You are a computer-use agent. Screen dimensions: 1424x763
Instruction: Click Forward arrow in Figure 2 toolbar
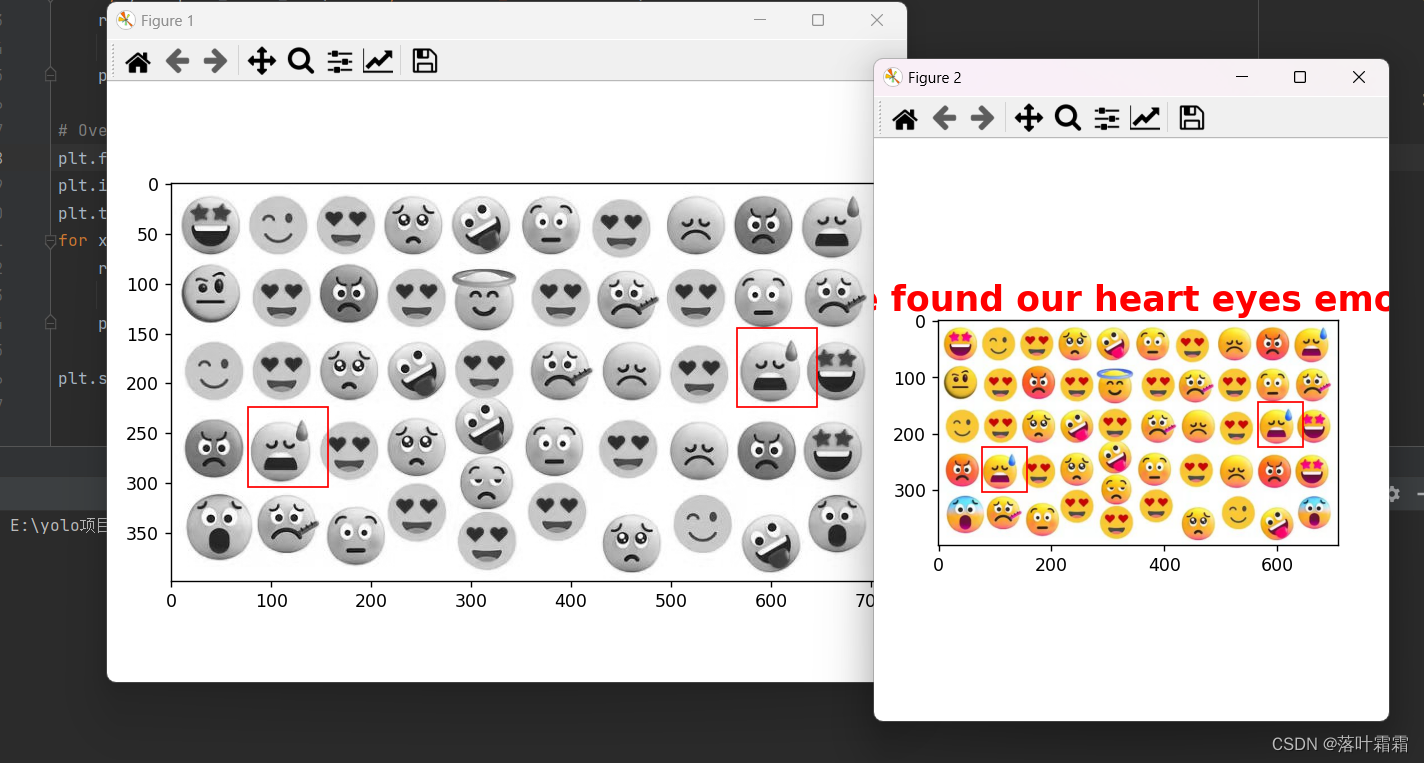(x=982, y=119)
